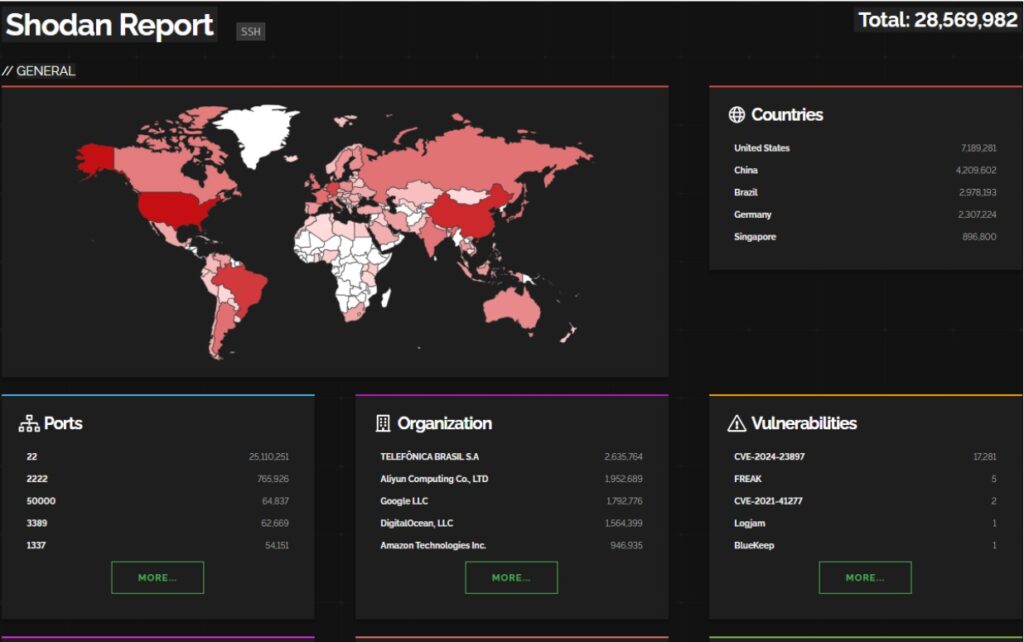The image size is (1024, 642).
Task: Open MORE button under Organization
Action: tap(511, 577)
